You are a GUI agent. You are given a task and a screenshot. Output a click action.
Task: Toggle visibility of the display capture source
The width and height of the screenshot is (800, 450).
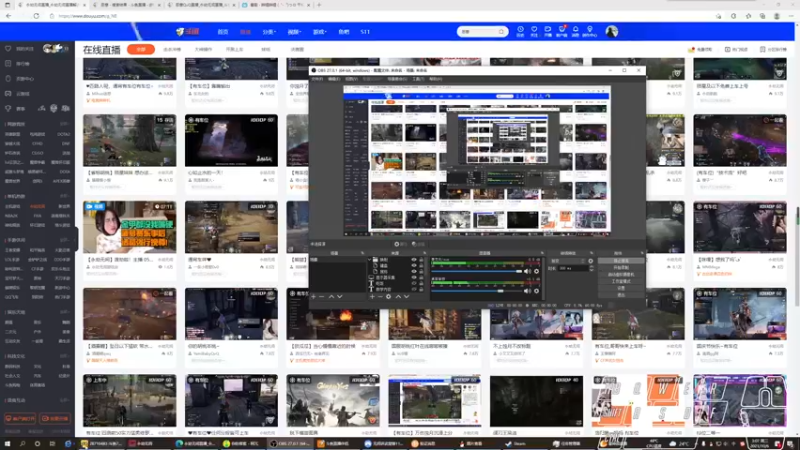414,277
